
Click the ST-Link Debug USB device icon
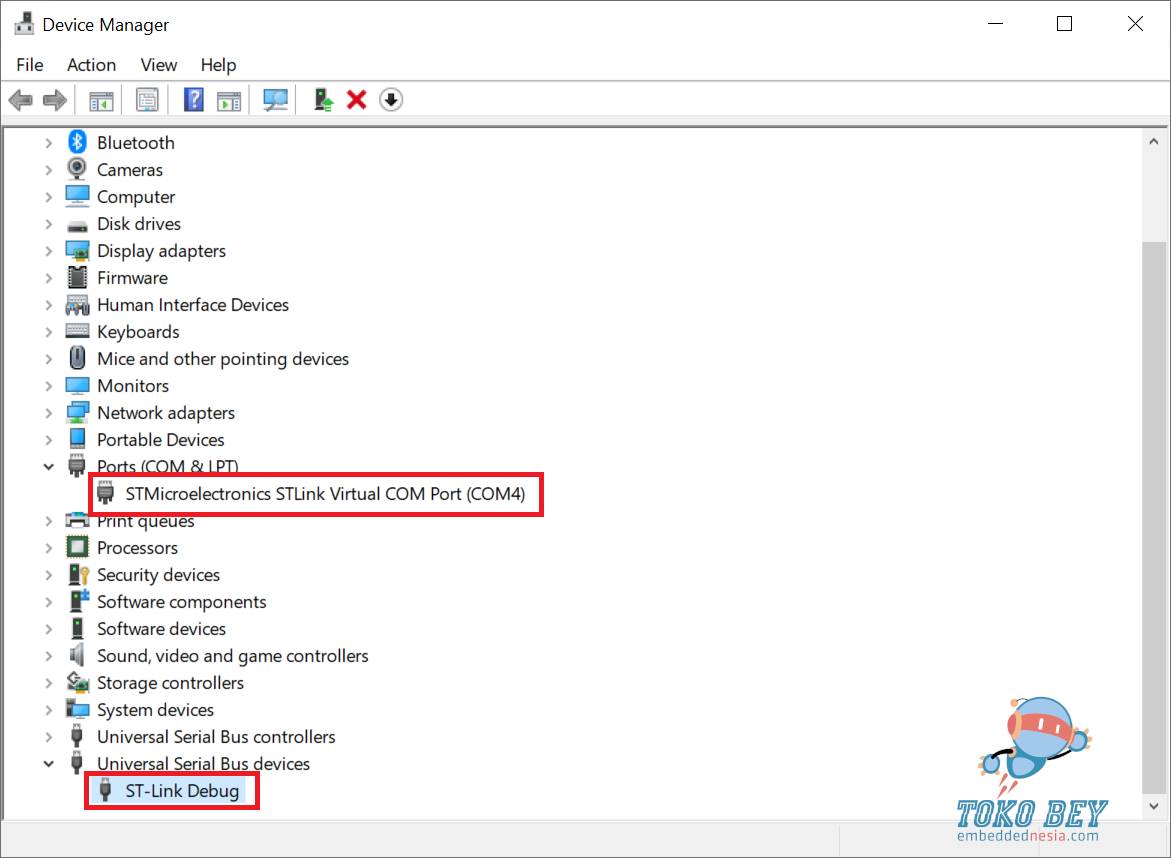105,791
